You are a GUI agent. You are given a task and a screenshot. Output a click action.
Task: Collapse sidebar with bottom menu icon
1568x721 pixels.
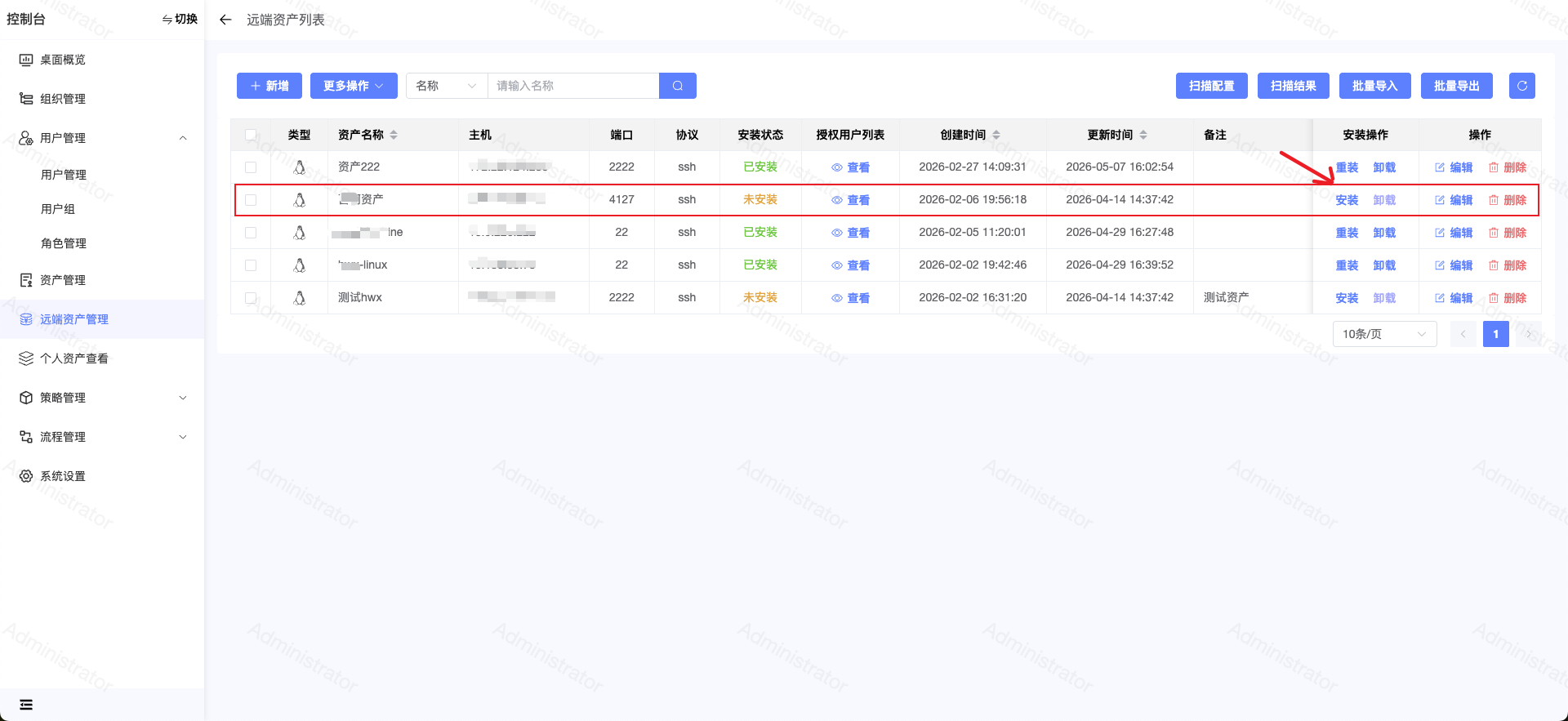click(x=26, y=705)
